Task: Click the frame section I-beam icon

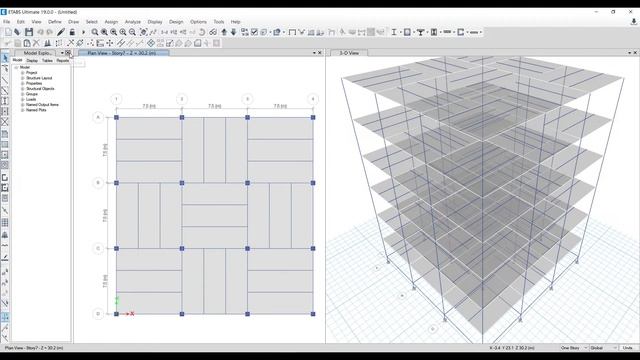Action: coord(393,32)
